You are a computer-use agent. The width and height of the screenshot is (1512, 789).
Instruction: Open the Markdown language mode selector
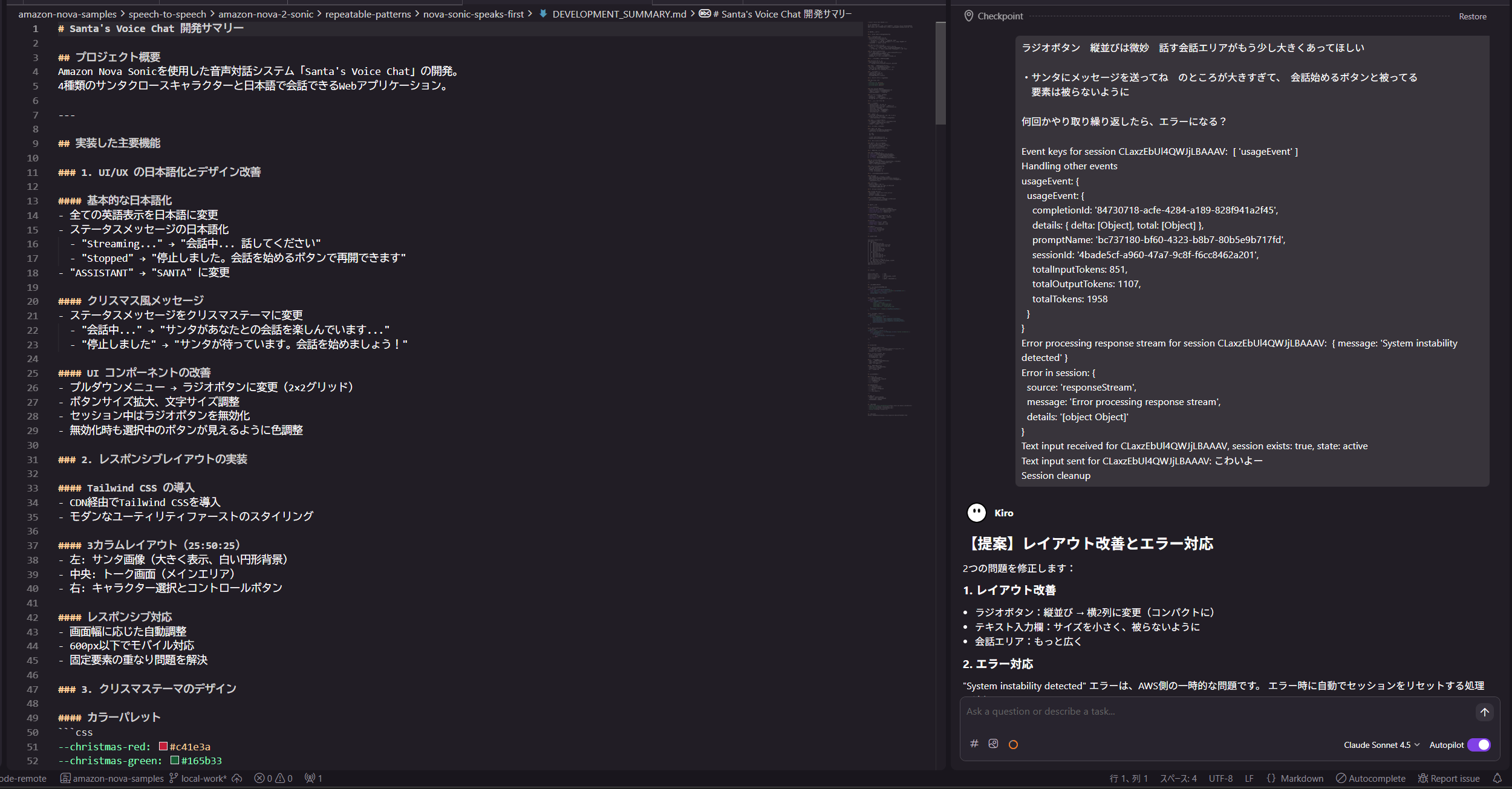1302,778
